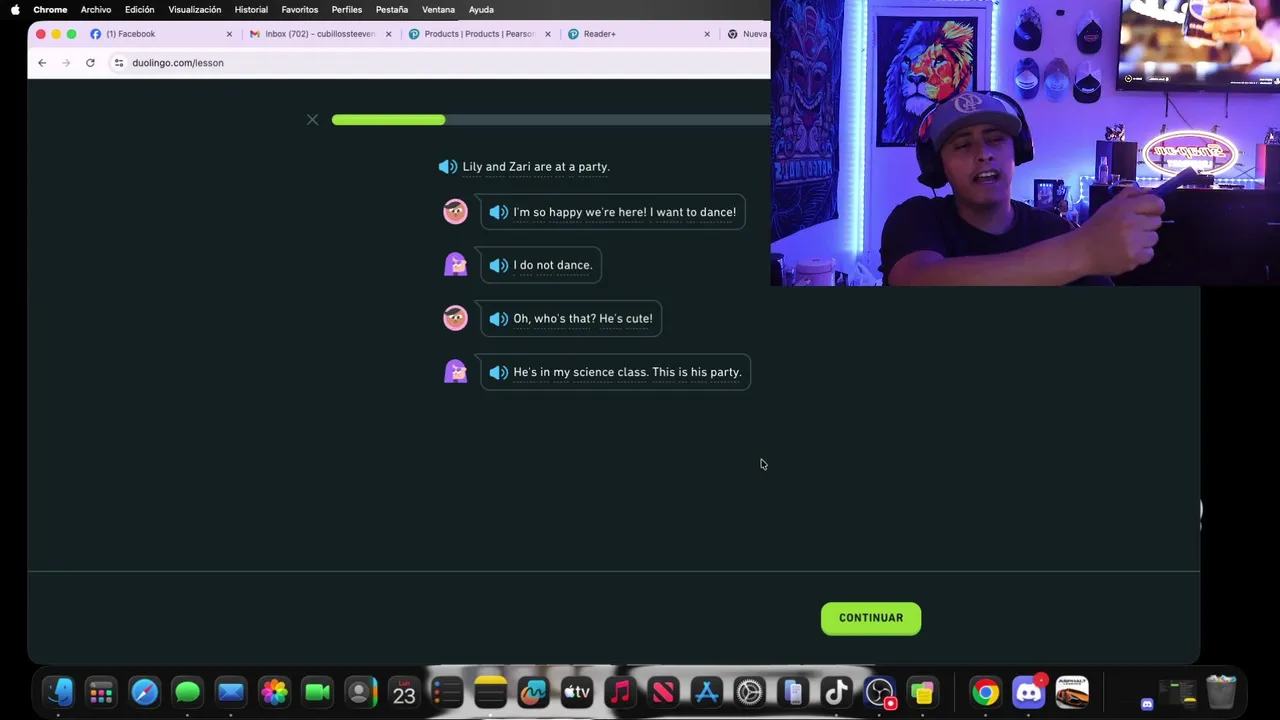Close the lesson with the X icon
Viewport: 1280px width, 720px height.
click(x=312, y=120)
